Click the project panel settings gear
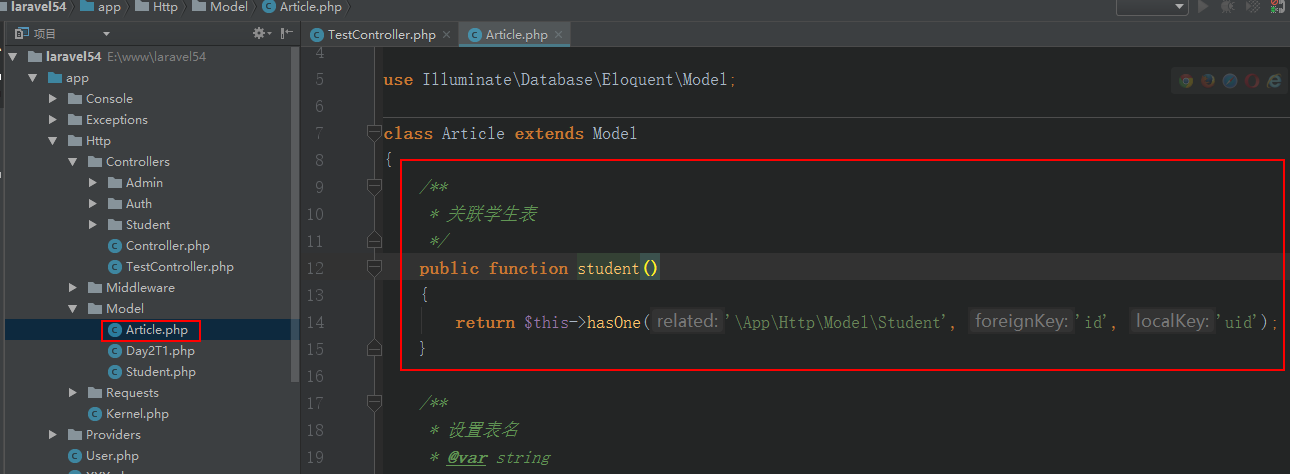This screenshot has height=474, width=1290. 260,33
